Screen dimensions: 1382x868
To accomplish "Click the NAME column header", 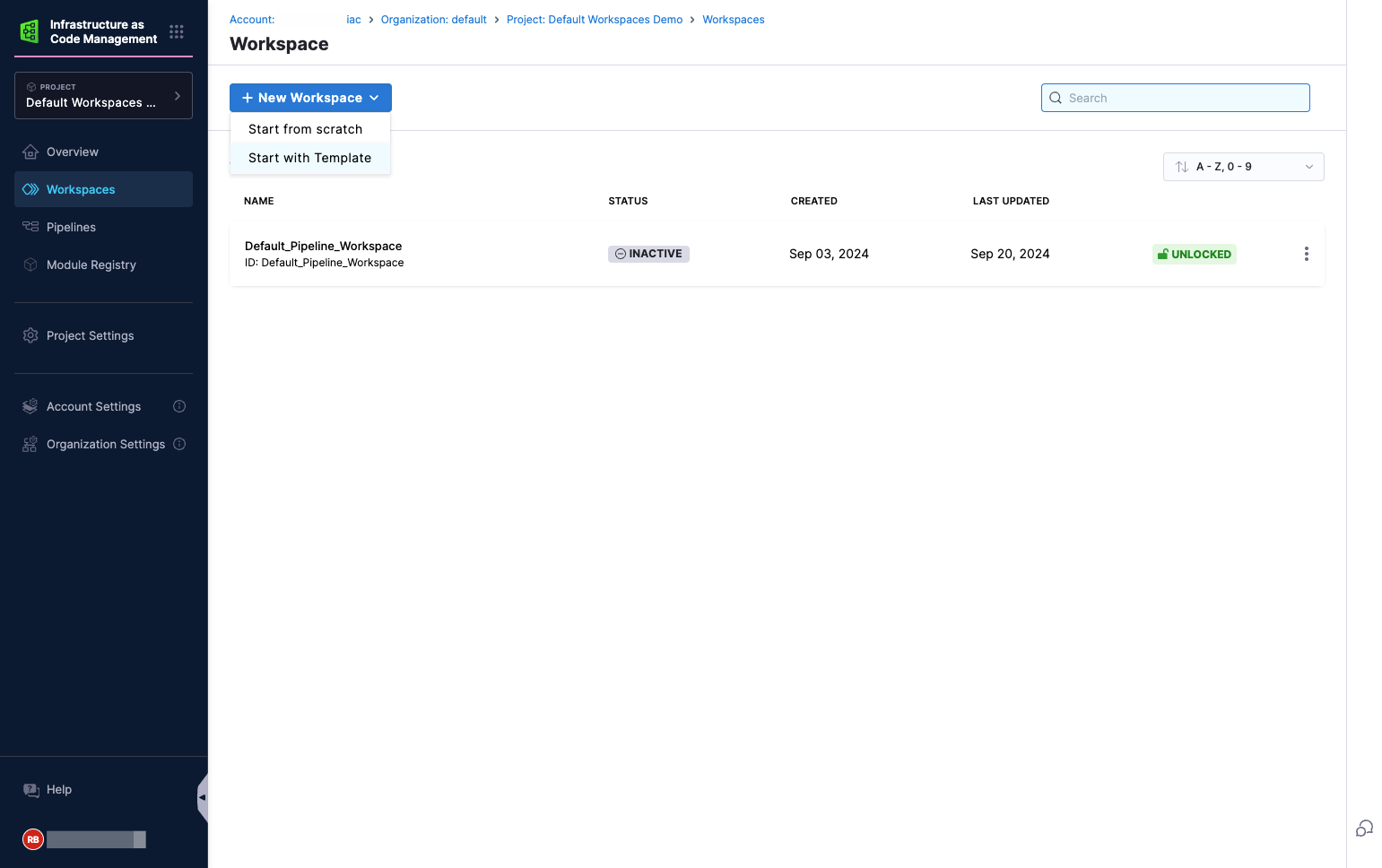I will tap(259, 201).
